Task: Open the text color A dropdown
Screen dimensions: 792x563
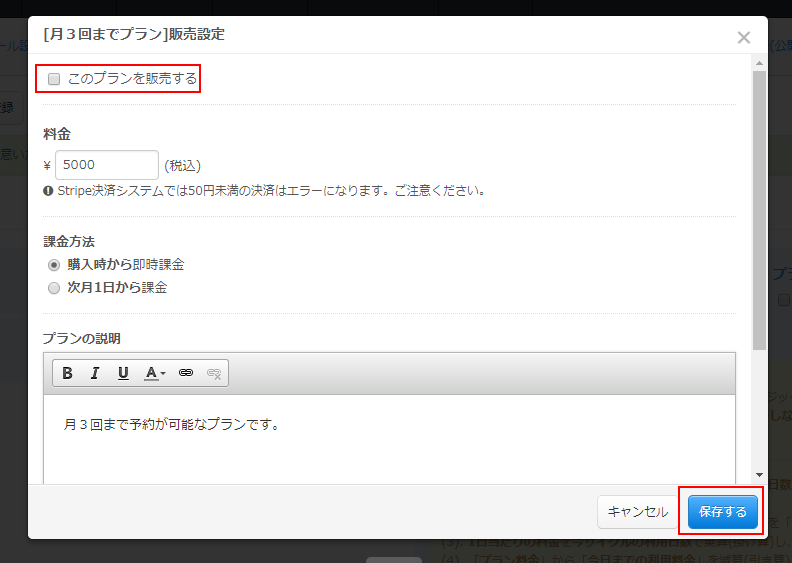Action: [155, 373]
